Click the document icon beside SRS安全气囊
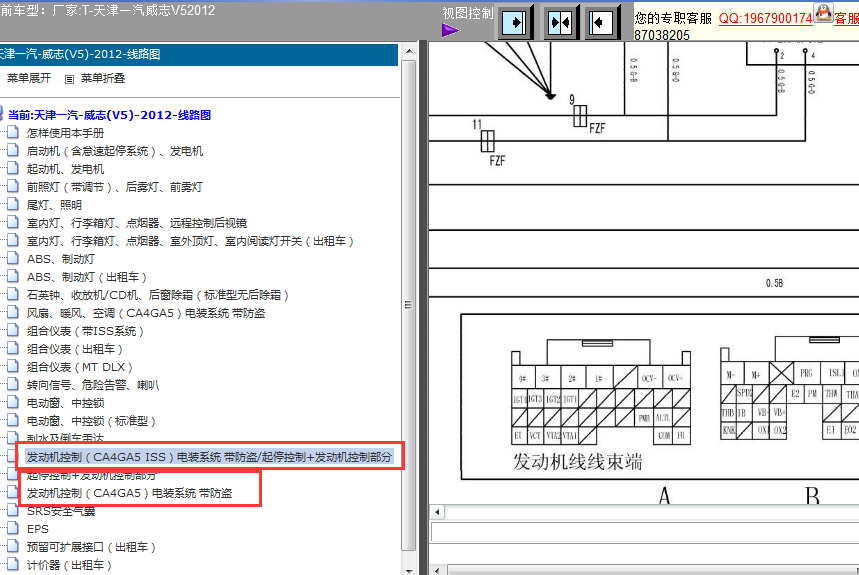This screenshot has height=575, width=859. (13, 510)
